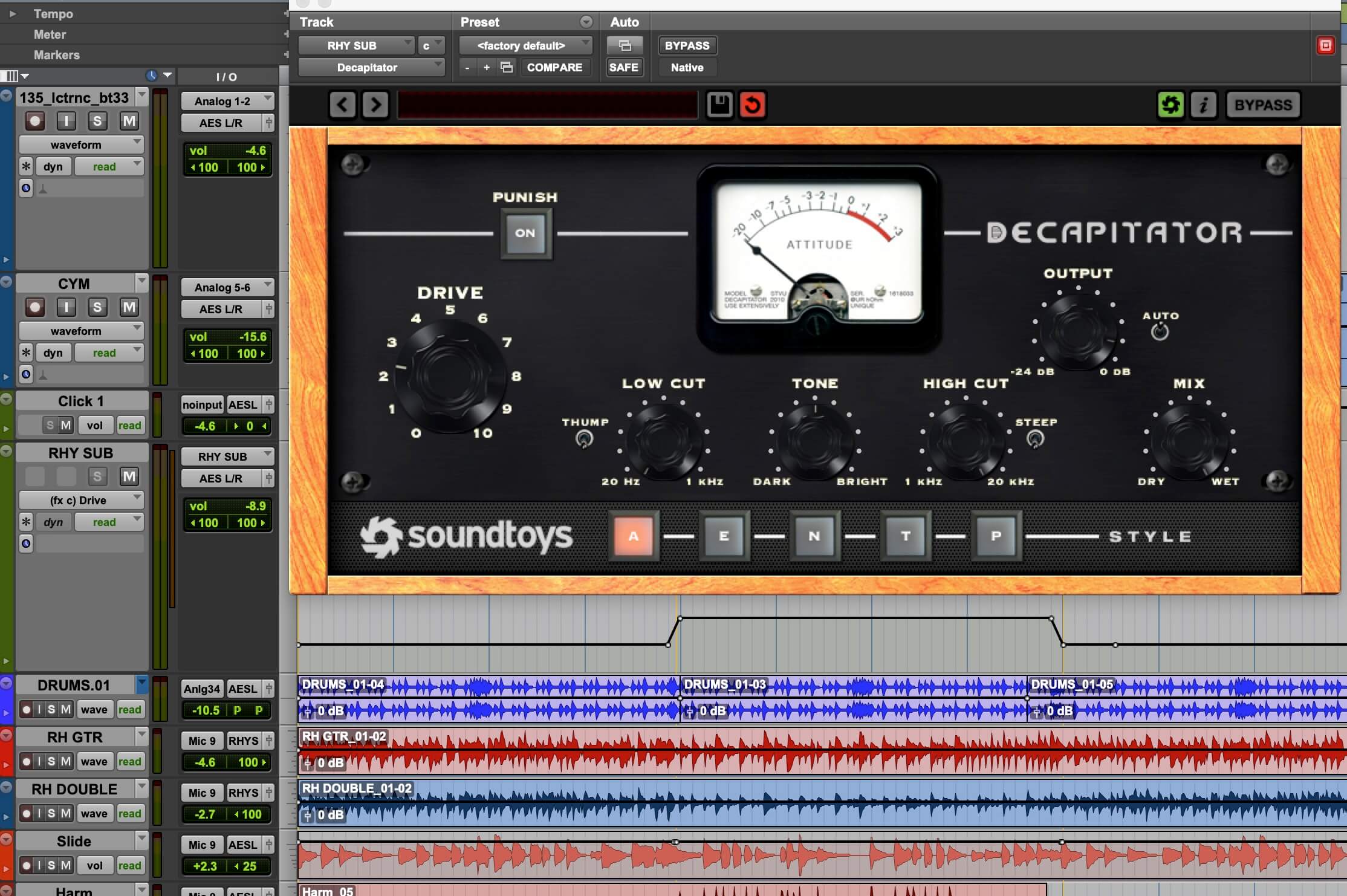Open Preset menu round arrow button
Image resolution: width=1347 pixels, height=896 pixels.
click(x=586, y=22)
